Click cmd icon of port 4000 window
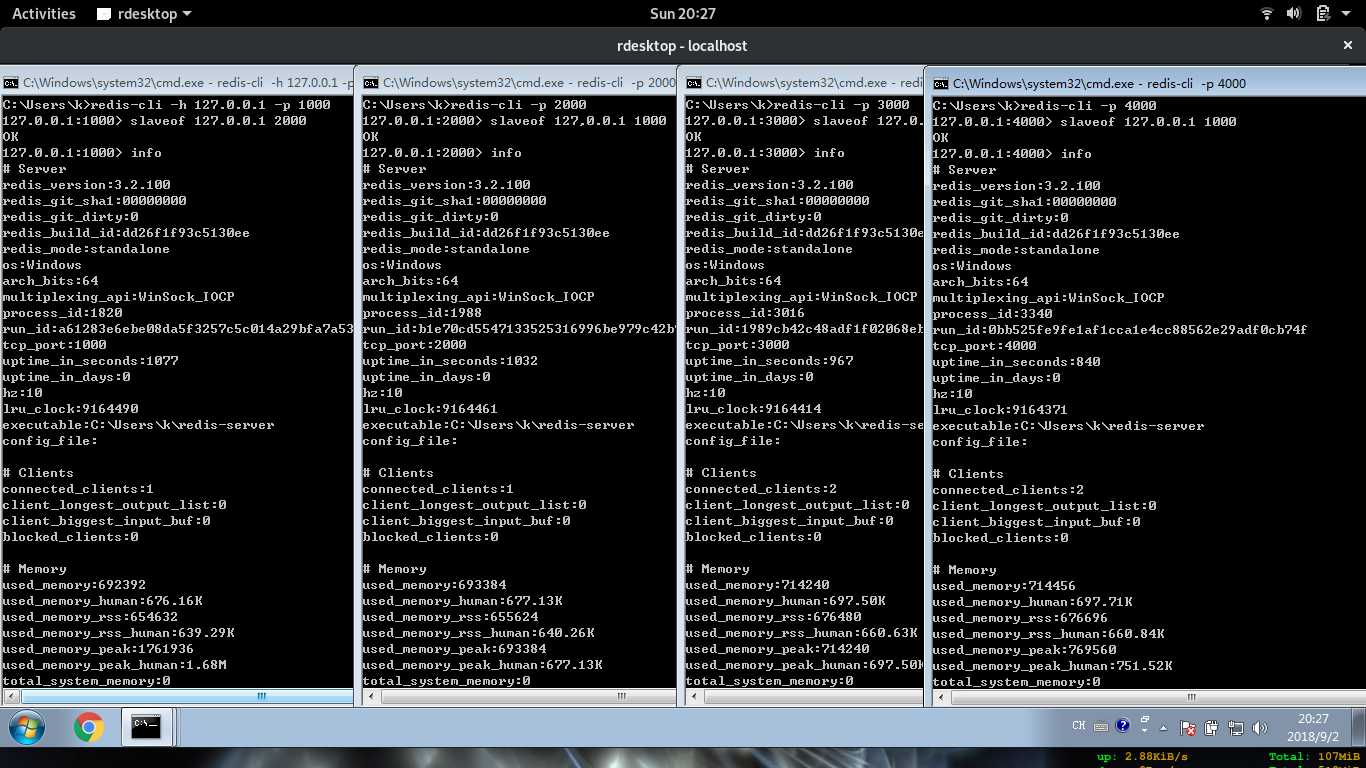This screenshot has width=1366, height=768. point(940,84)
